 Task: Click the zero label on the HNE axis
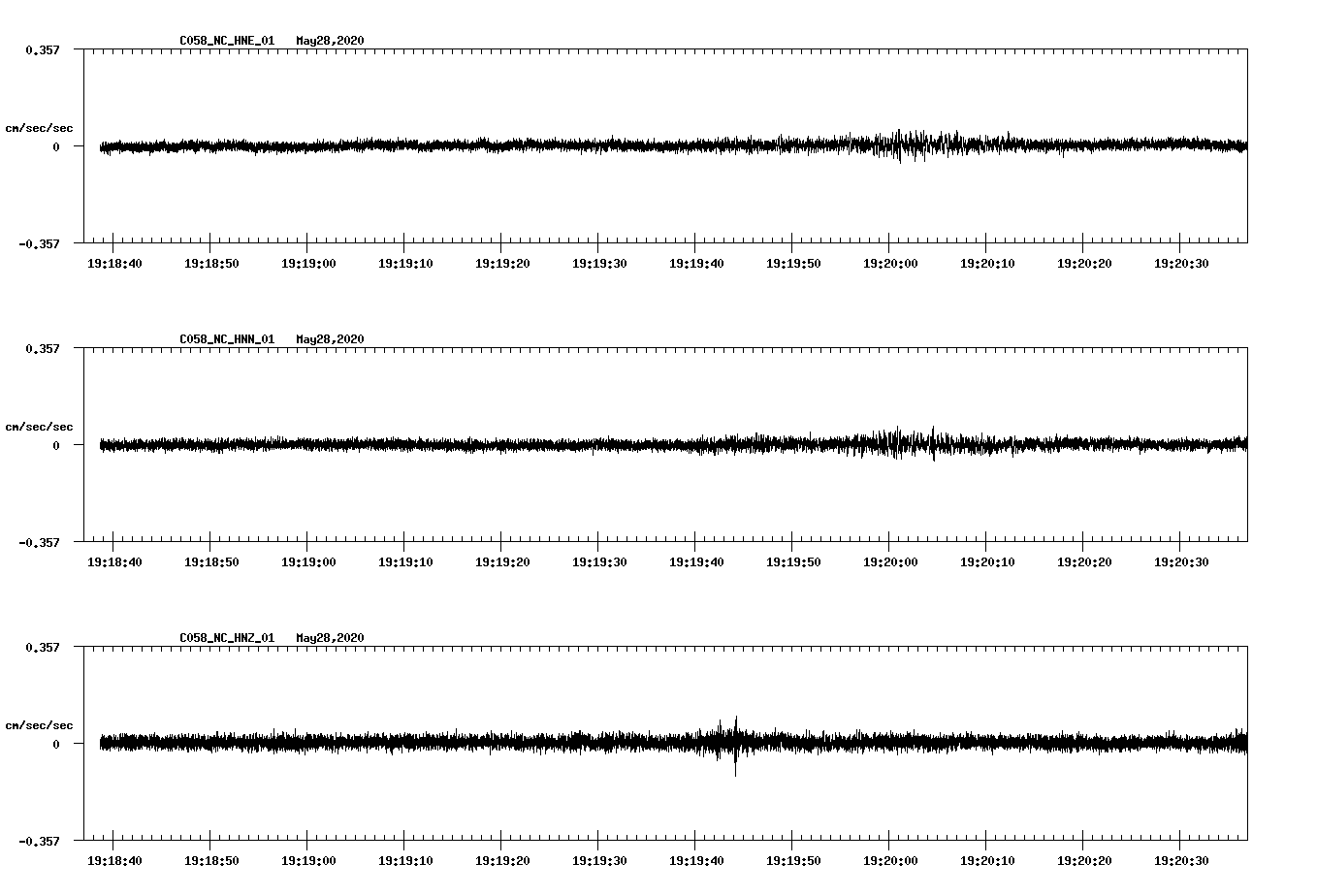pyautogui.click(x=56, y=146)
